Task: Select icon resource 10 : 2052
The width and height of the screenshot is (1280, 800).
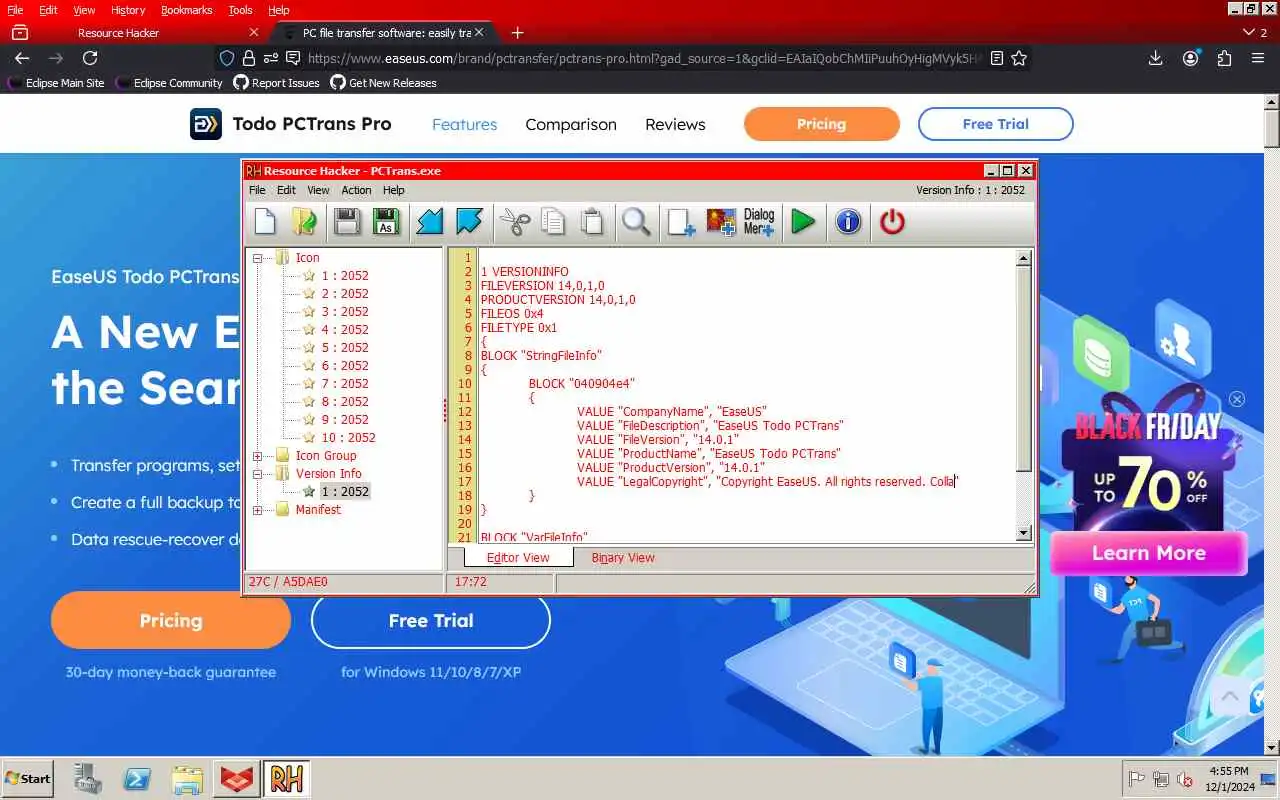Action: pos(348,438)
